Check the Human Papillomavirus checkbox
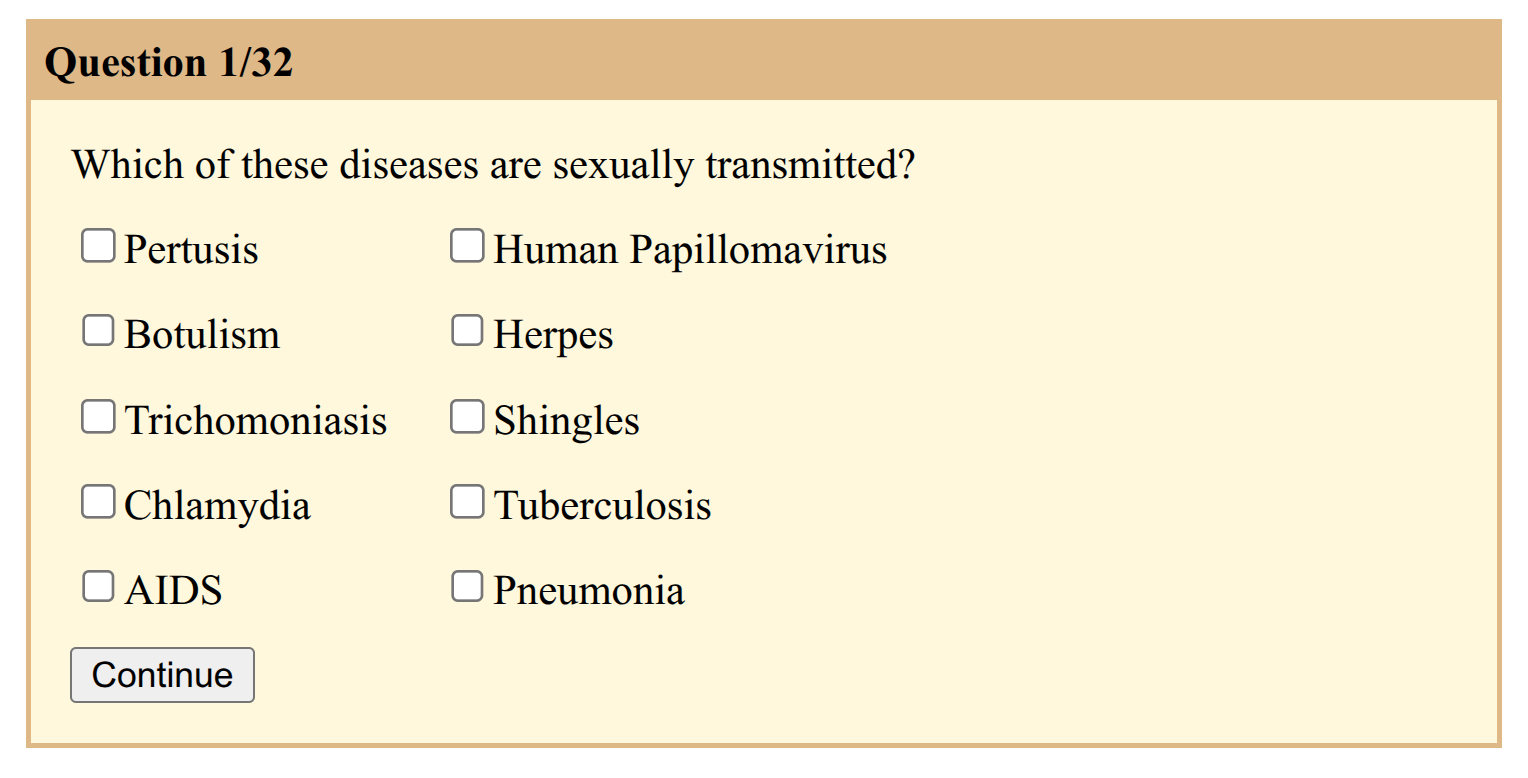 (467, 246)
